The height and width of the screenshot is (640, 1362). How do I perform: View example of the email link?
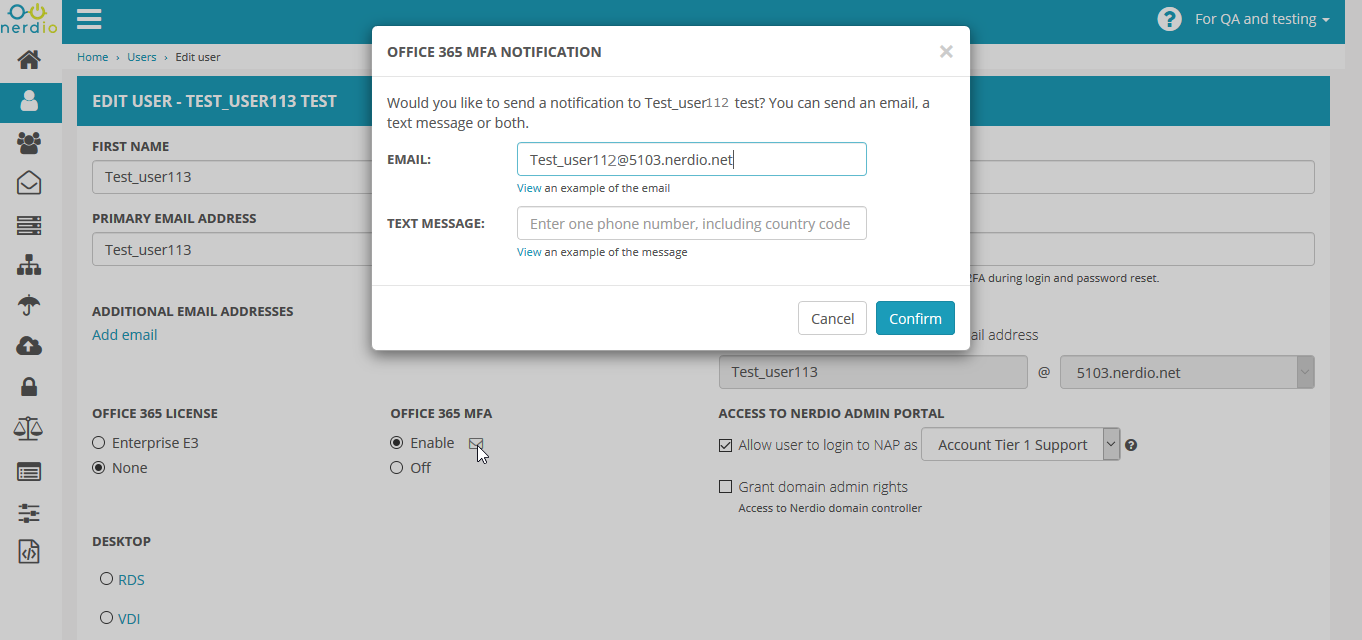[x=529, y=188]
